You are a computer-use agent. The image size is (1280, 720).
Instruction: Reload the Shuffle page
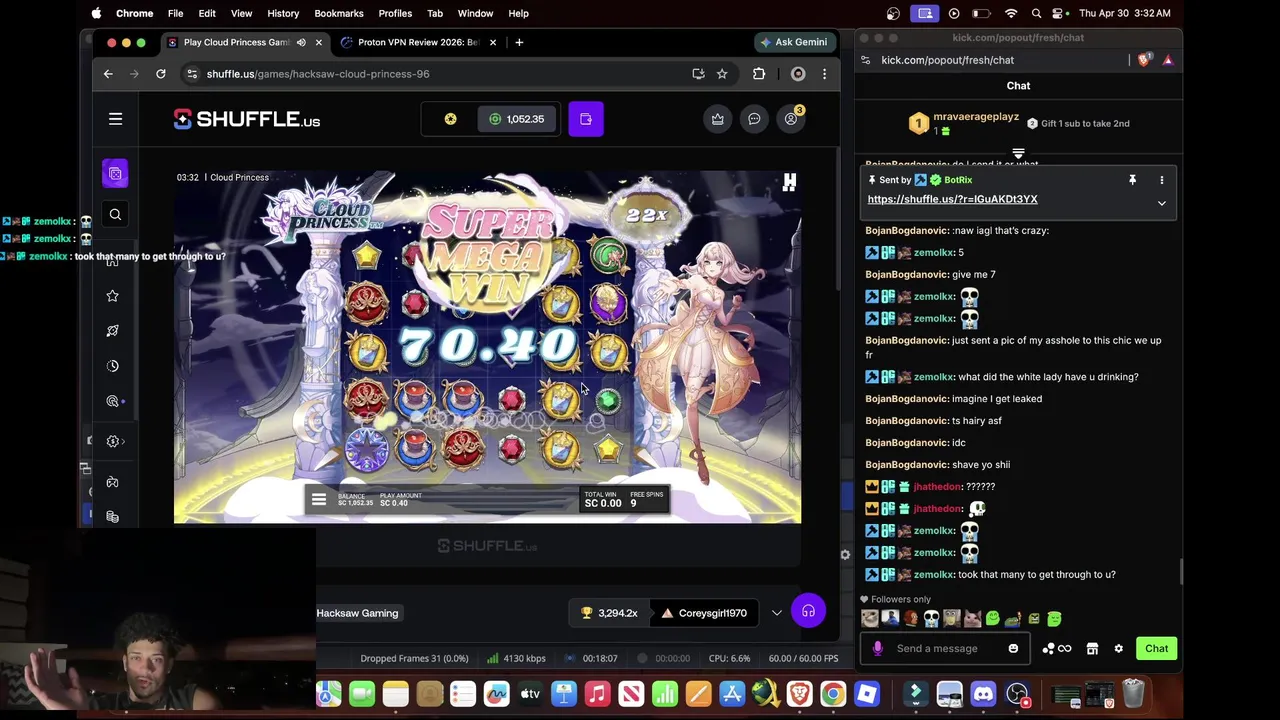(x=160, y=74)
